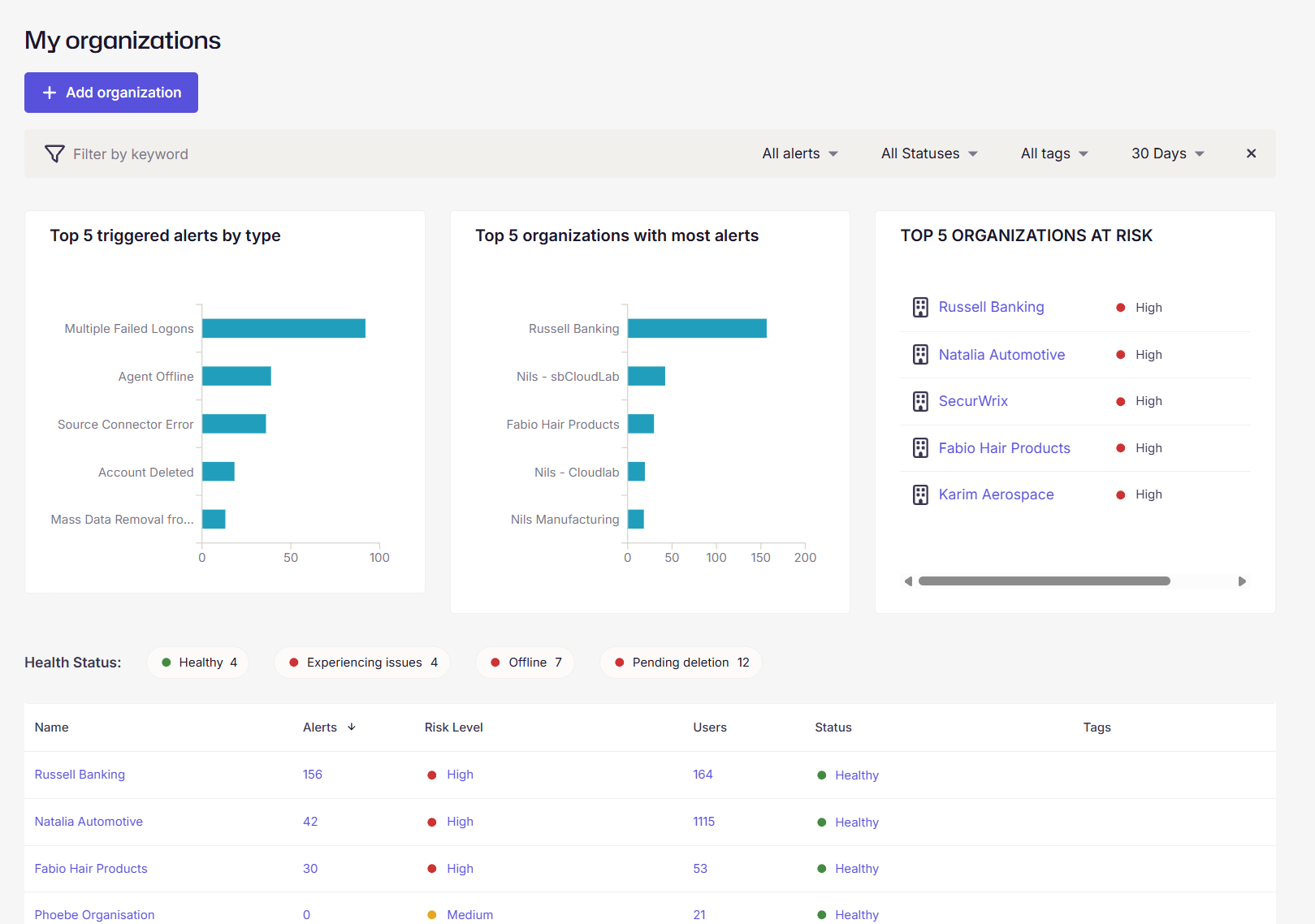Open Fabio Hair Products in risk list
The width and height of the screenshot is (1315, 924).
coord(1004,448)
